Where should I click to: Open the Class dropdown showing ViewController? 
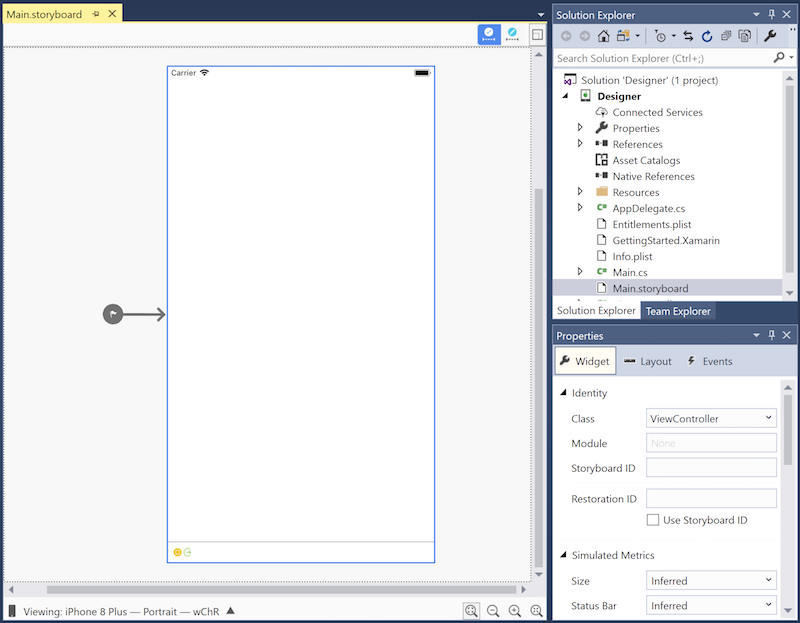pos(768,417)
